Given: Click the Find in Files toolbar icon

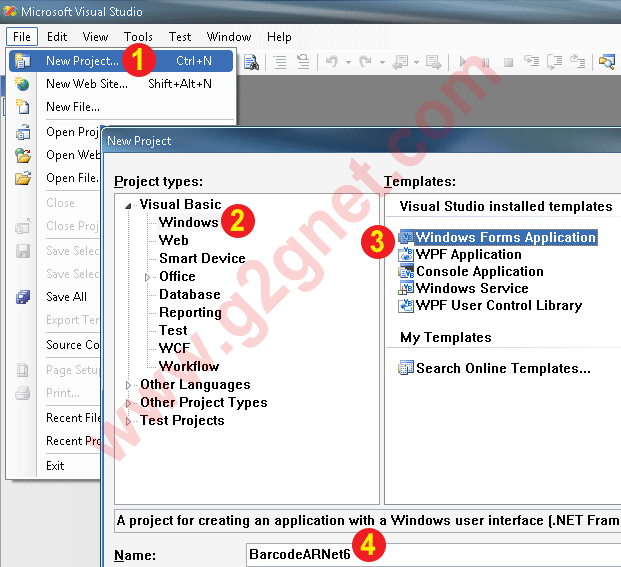Looking at the screenshot, I should (251, 62).
